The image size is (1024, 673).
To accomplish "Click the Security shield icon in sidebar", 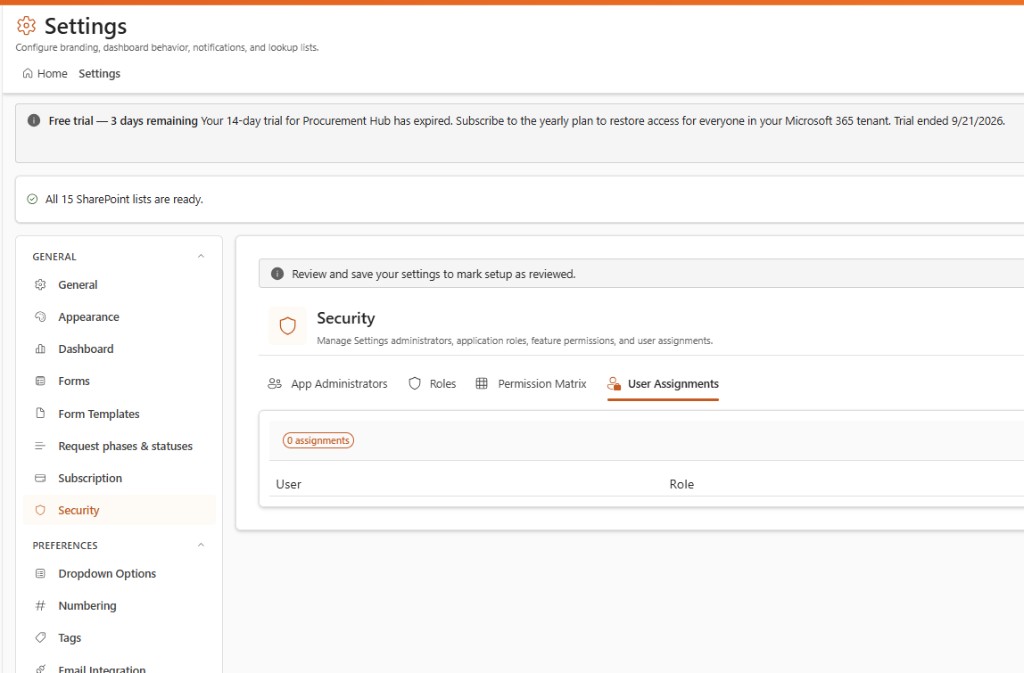I will coord(40,510).
